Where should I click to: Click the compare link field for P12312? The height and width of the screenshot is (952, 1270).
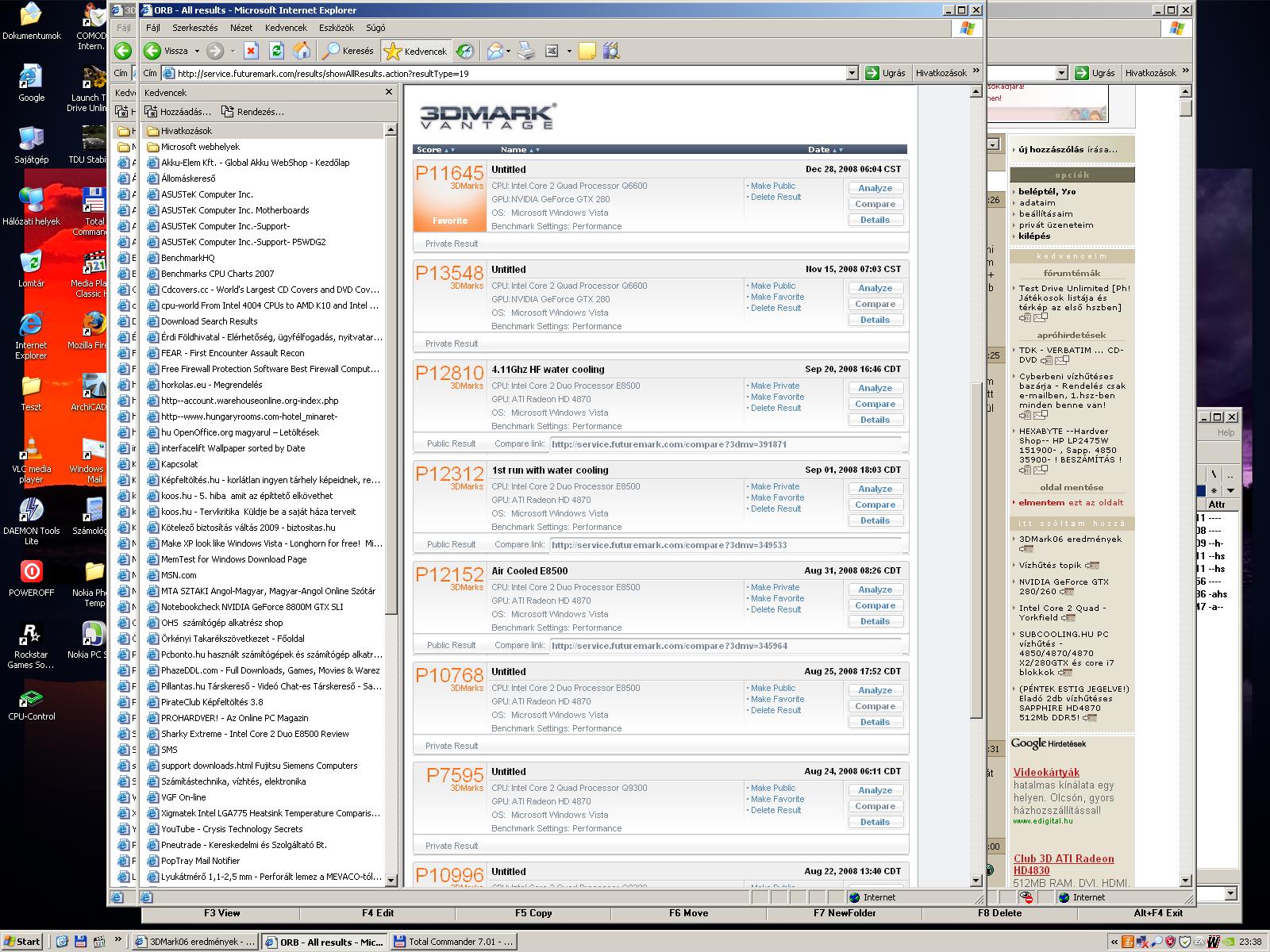[725, 545]
